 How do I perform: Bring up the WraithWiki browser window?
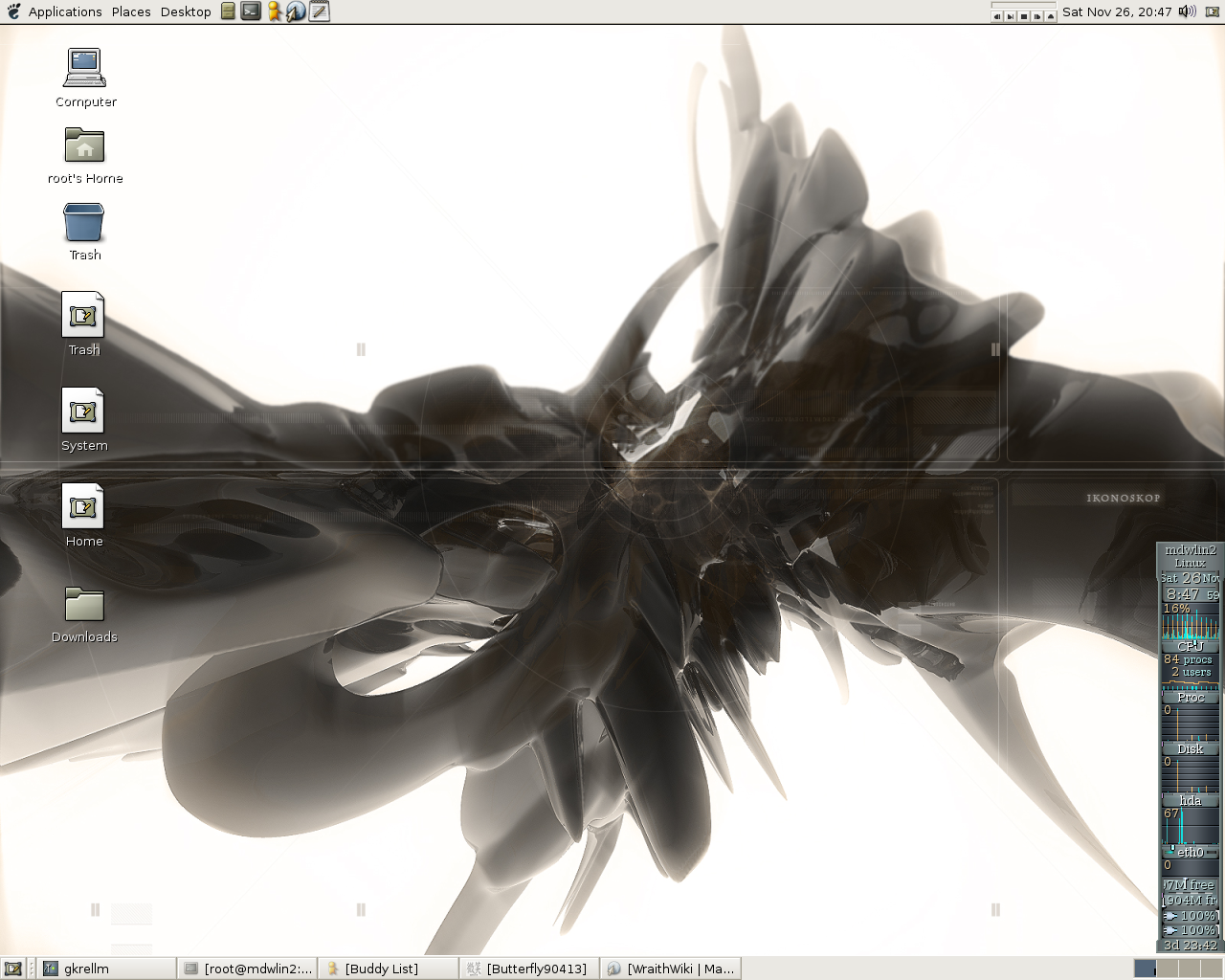[671, 969]
